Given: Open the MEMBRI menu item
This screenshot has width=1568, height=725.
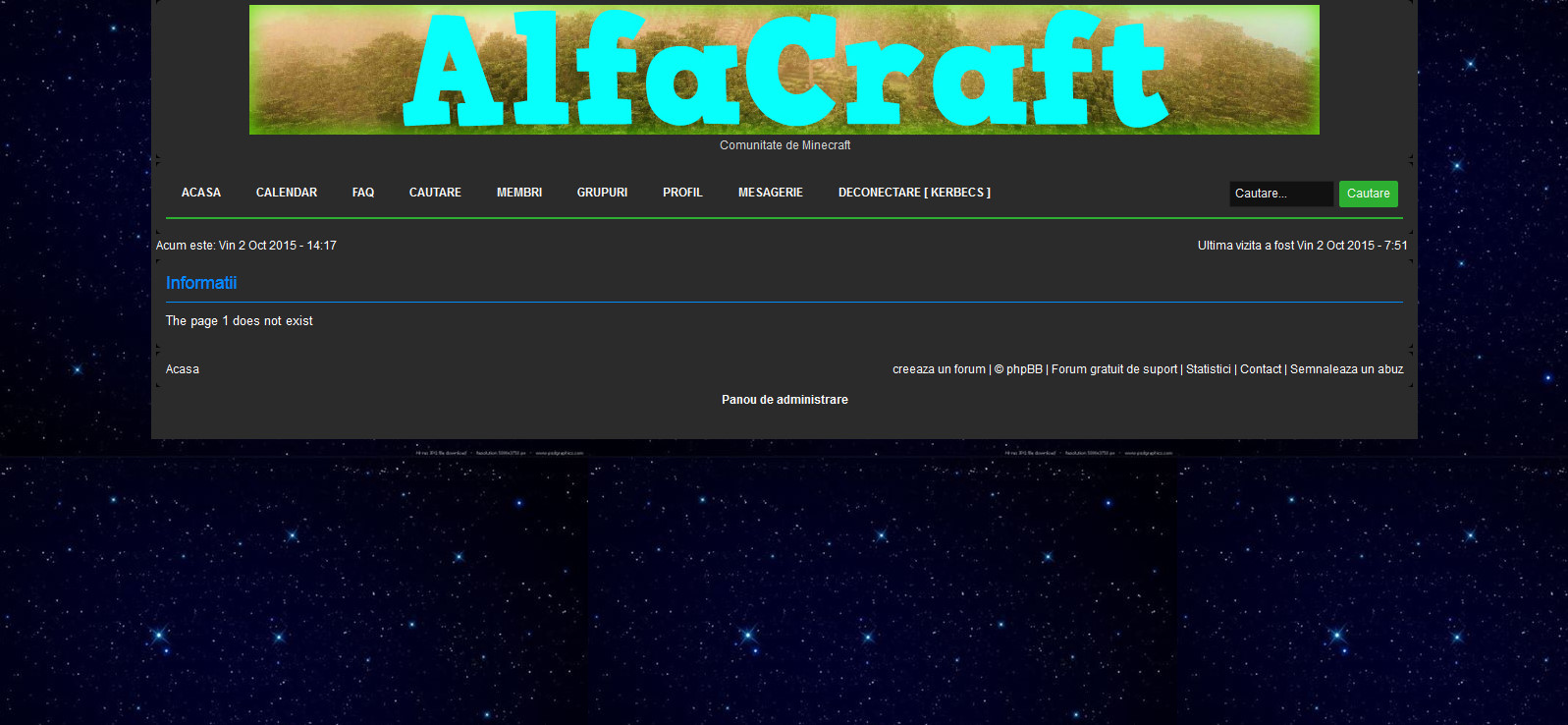Looking at the screenshot, I should pos(519,193).
